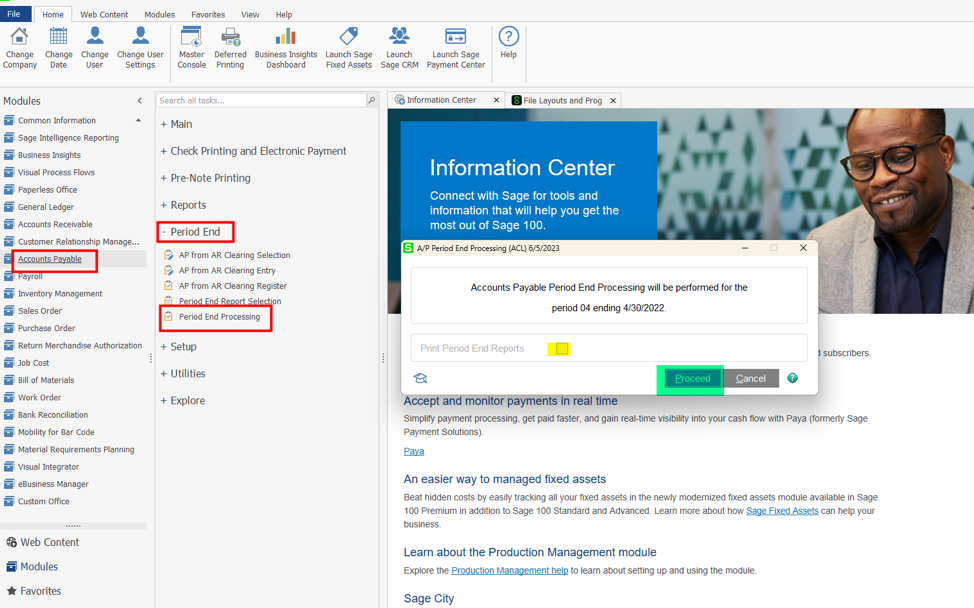The height and width of the screenshot is (608, 974).
Task: Open the Change Date tool
Action: tap(58, 48)
